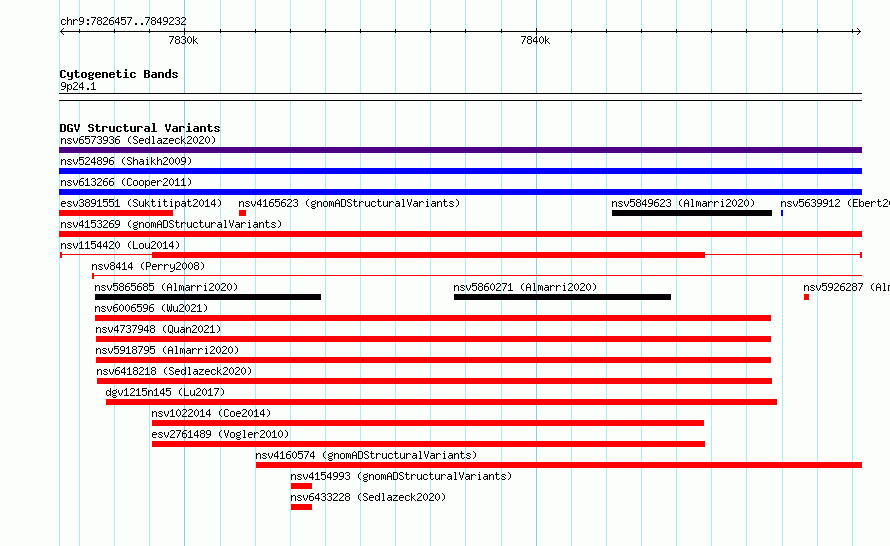890x546 pixels.
Task: Open dgv1215n145 (Lu2017) label
Action: tap(165, 392)
